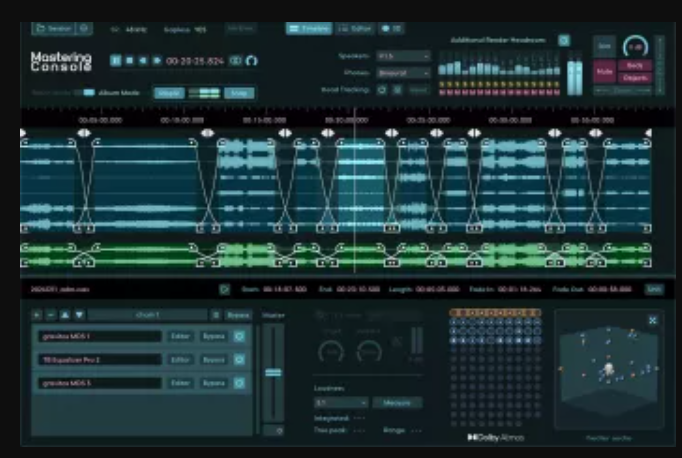Toggle power icon on the top plugin slot
This screenshot has height=458, width=682.
pyautogui.click(x=239, y=336)
